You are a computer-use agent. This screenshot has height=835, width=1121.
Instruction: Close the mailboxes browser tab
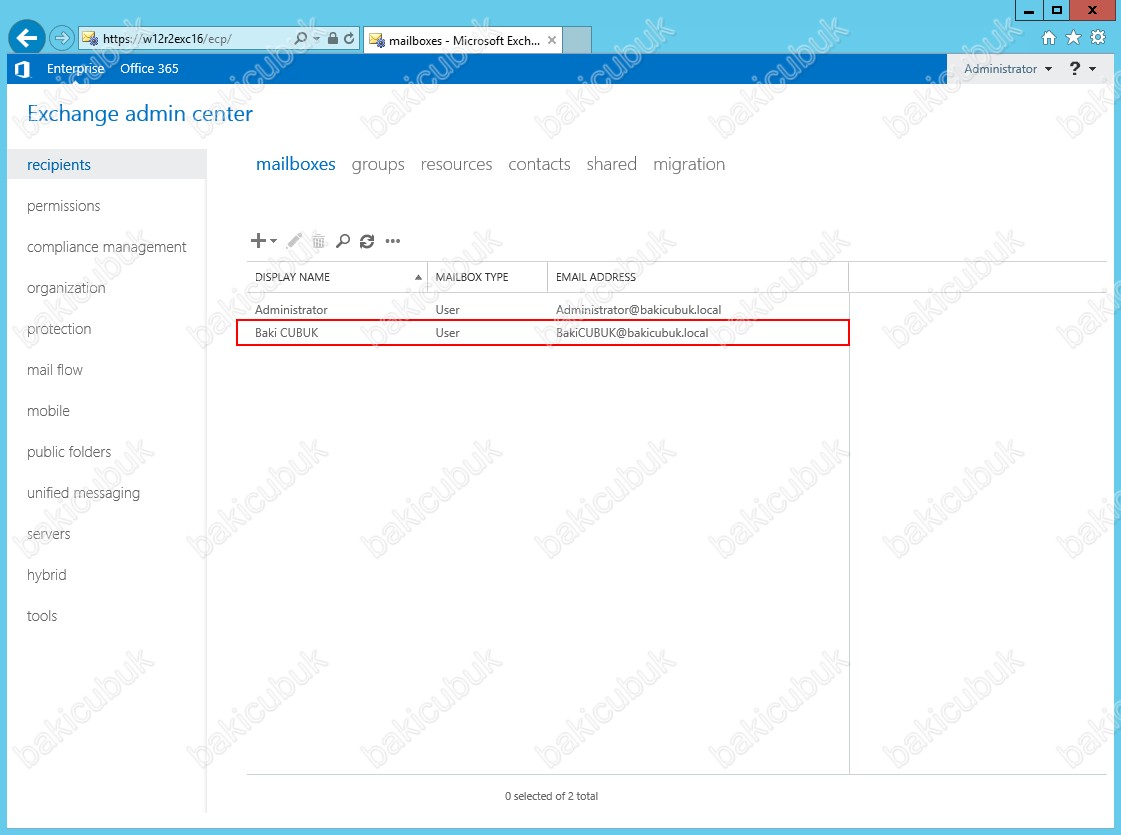[x=552, y=40]
